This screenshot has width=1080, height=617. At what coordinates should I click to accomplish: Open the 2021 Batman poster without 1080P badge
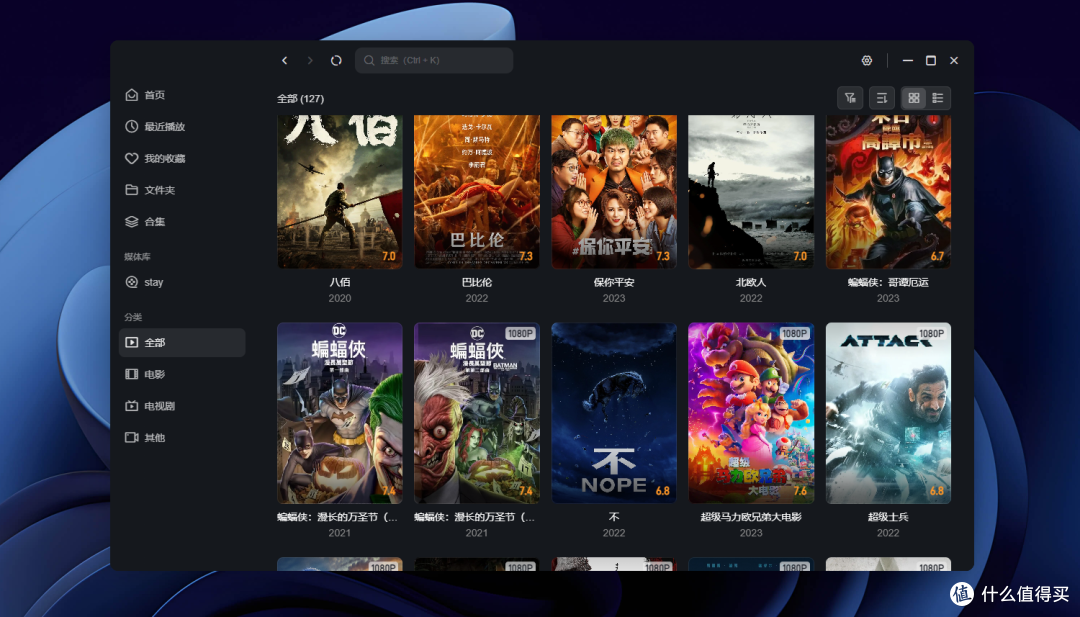coord(340,413)
